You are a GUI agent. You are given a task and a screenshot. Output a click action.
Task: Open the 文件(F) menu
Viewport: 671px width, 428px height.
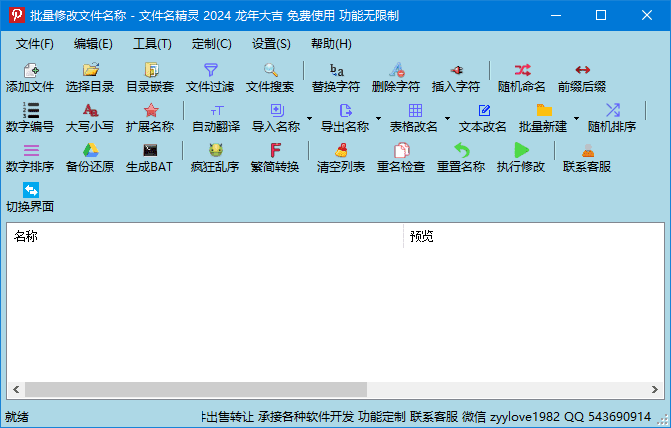coord(35,44)
